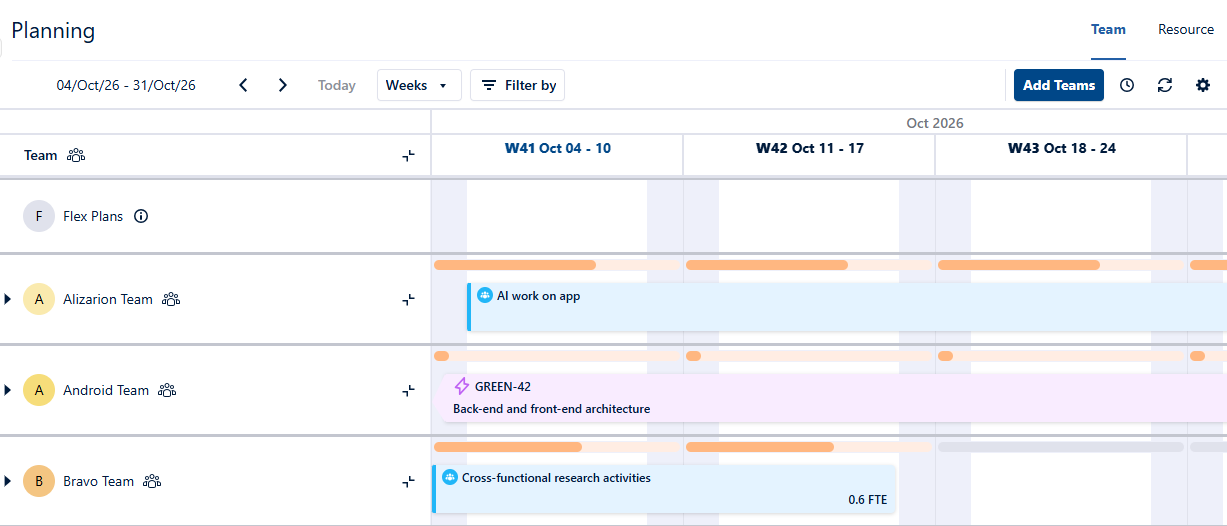Open Cross-functional research activities plan
The image size is (1227, 526).
pos(664,489)
